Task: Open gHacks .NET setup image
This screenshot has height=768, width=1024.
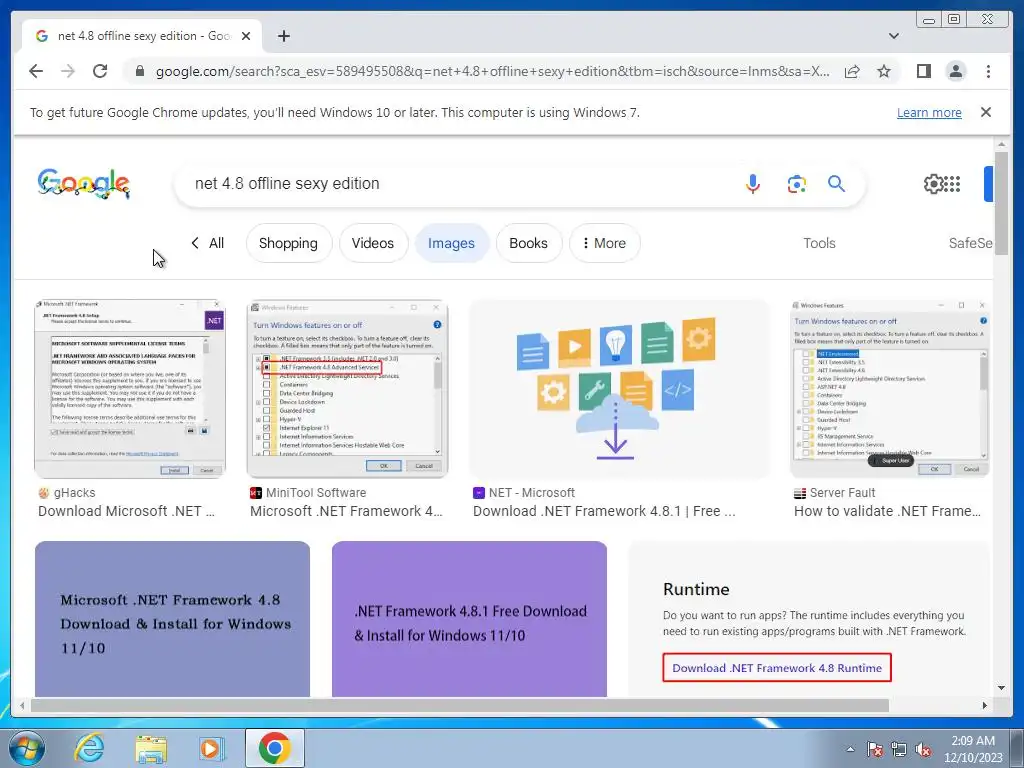Action: point(130,389)
